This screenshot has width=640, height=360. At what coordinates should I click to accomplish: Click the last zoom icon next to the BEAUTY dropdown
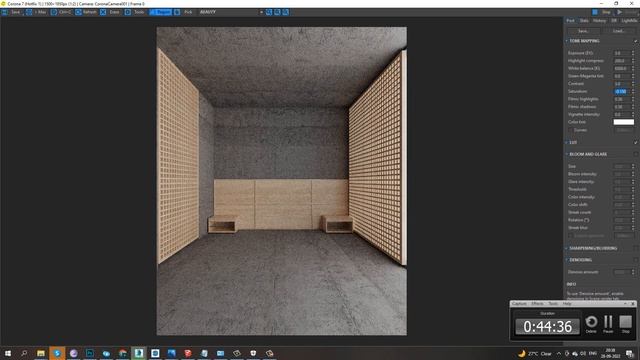tap(286, 12)
